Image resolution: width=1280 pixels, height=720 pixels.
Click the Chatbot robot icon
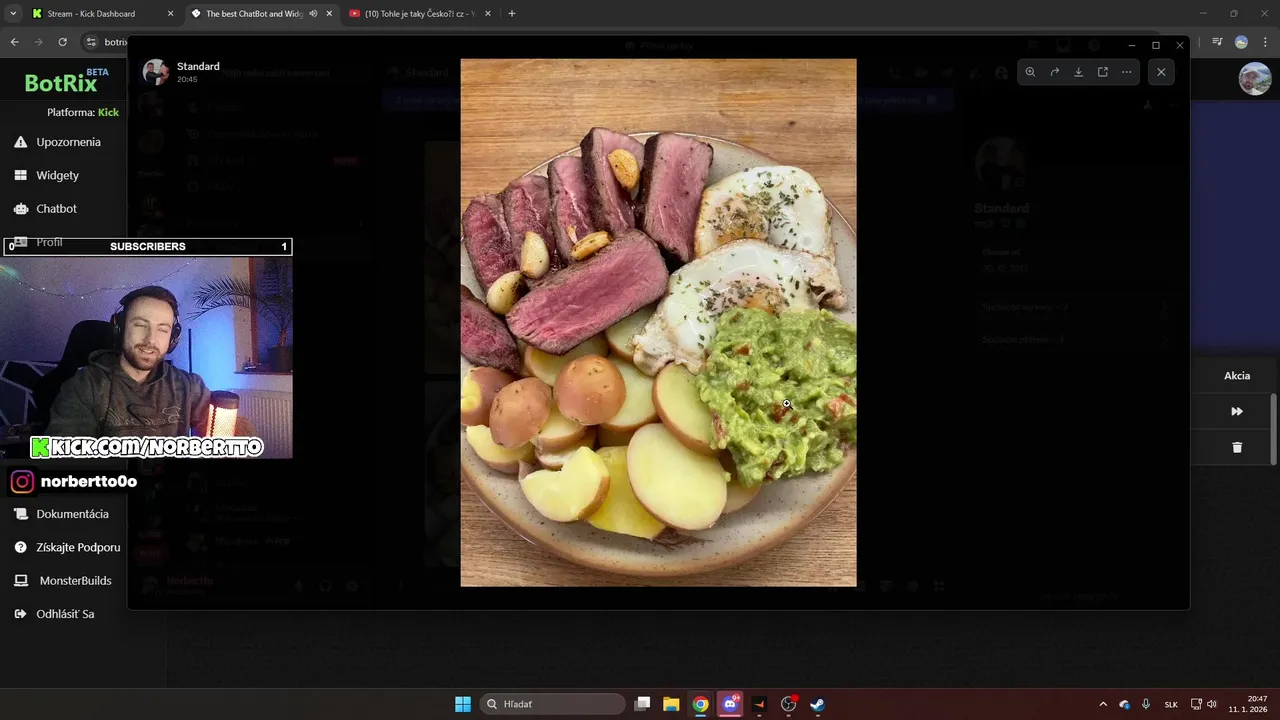20,208
